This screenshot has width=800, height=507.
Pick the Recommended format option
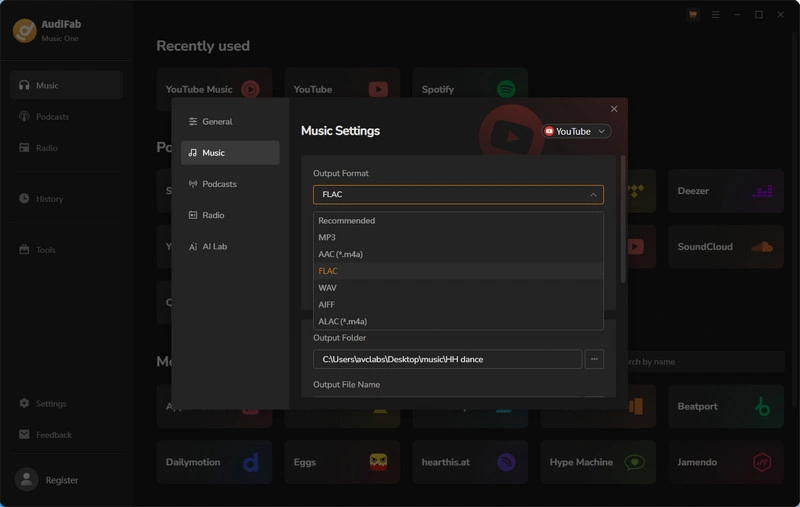458,220
